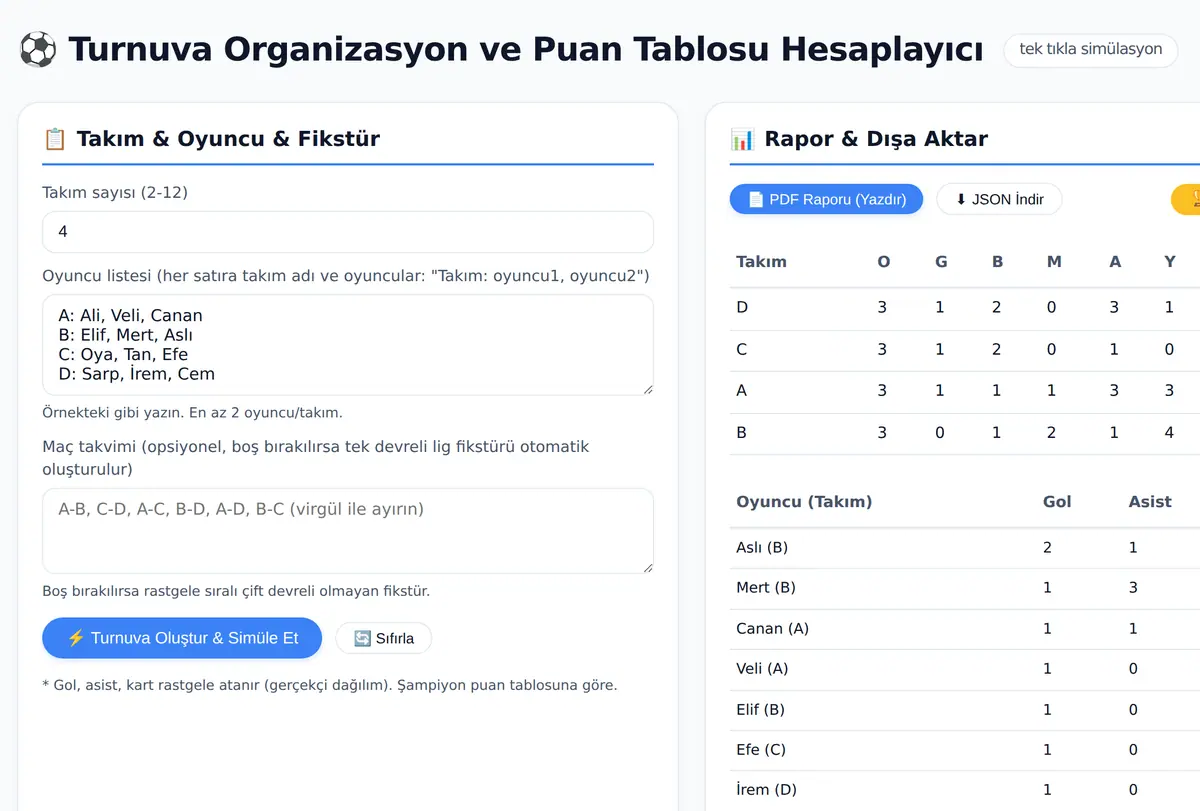Click the 'O' column header
Screen dimensions: 1200x811
pyautogui.click(x=883, y=262)
